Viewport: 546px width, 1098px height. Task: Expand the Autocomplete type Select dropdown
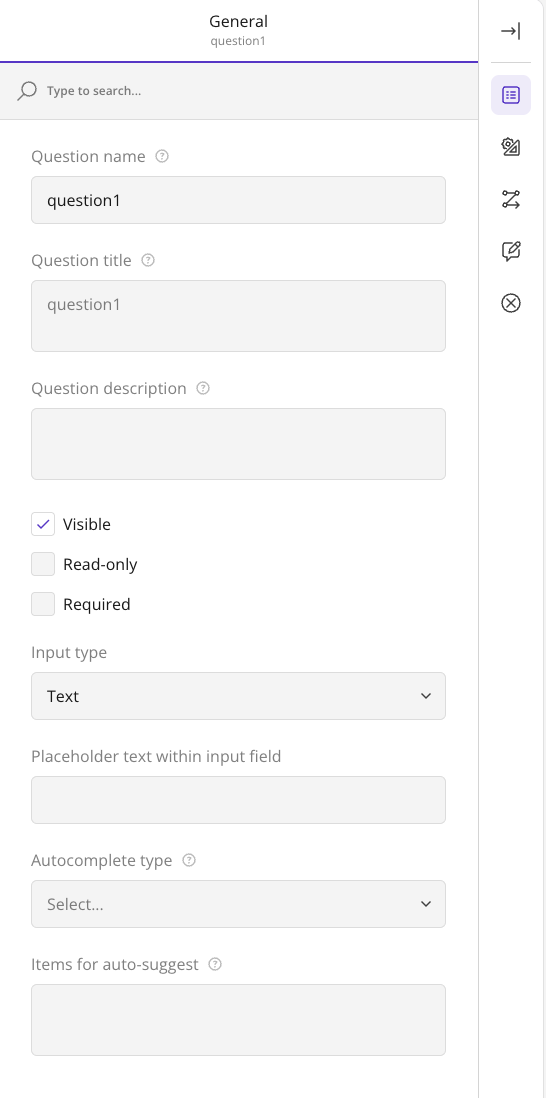point(238,904)
